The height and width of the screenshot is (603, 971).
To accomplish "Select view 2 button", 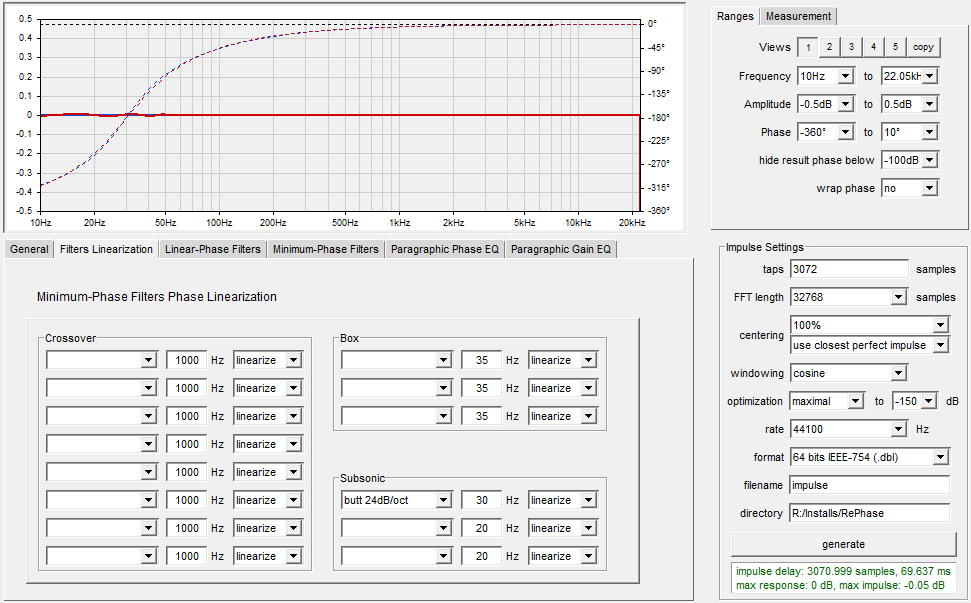I will pyautogui.click(x=829, y=47).
